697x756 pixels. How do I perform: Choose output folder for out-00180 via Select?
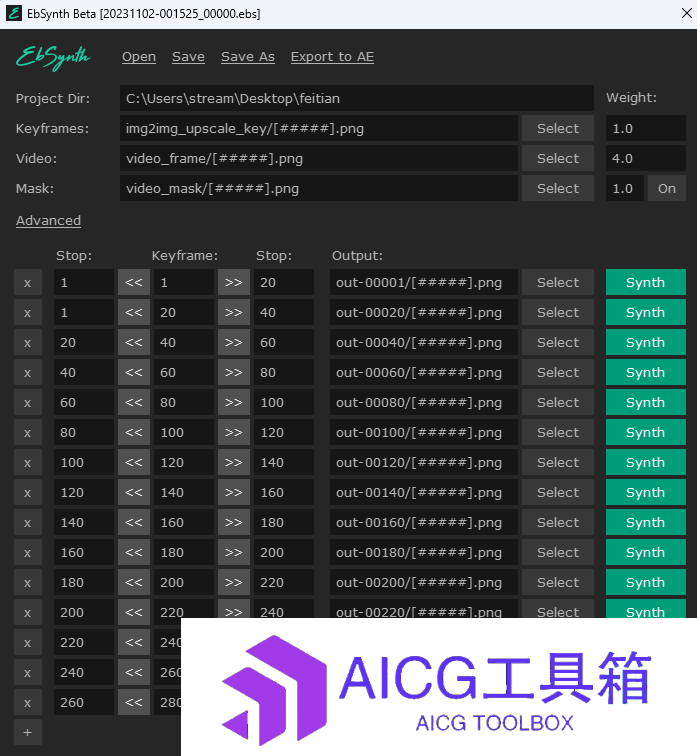click(558, 553)
